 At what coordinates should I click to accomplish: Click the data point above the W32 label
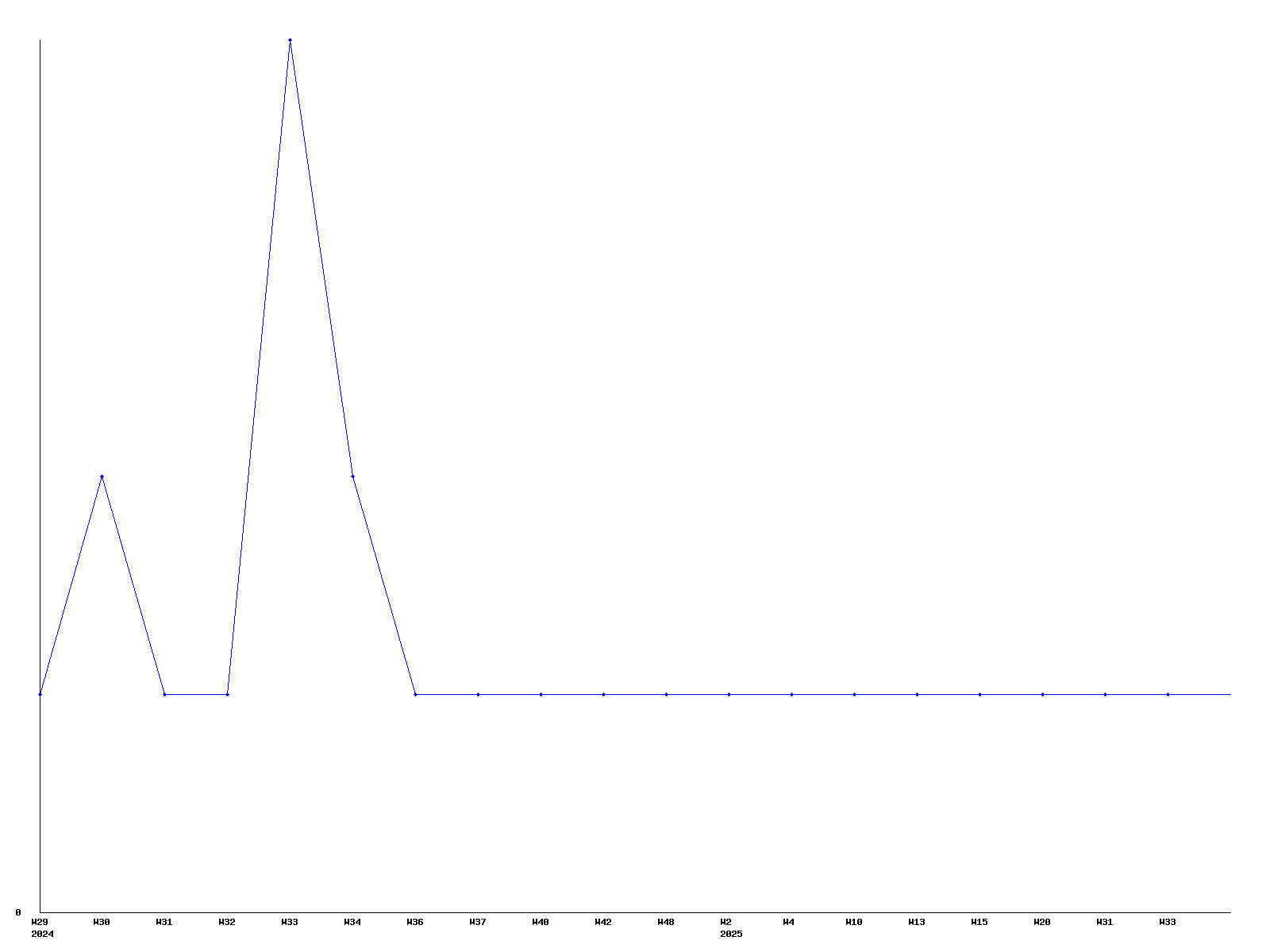coord(227,694)
